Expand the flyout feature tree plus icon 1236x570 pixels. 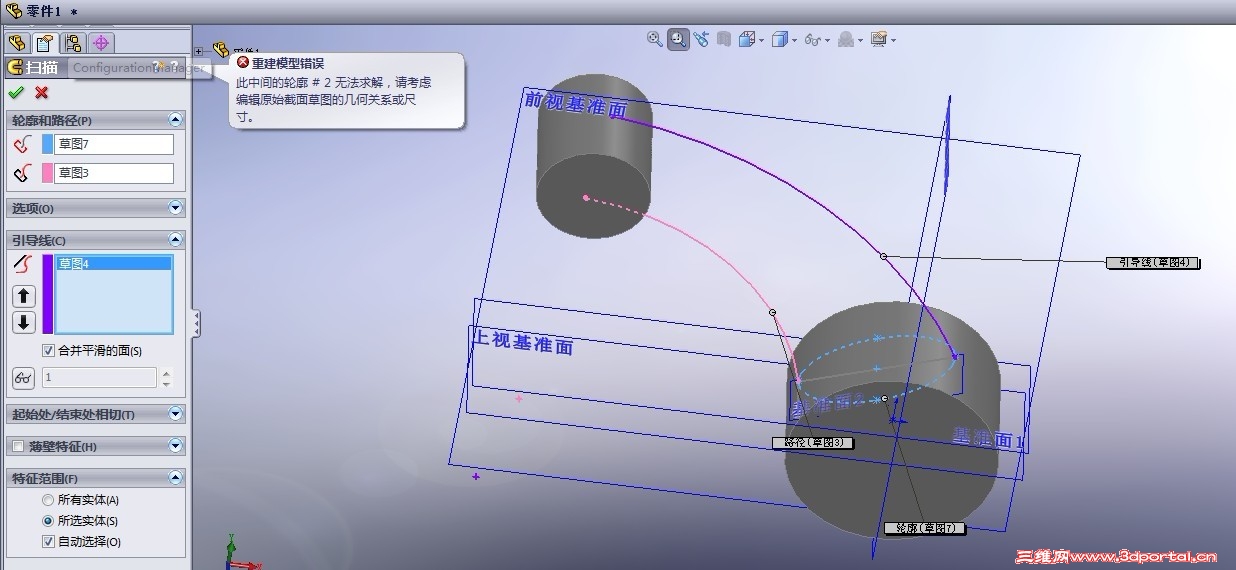[199, 51]
